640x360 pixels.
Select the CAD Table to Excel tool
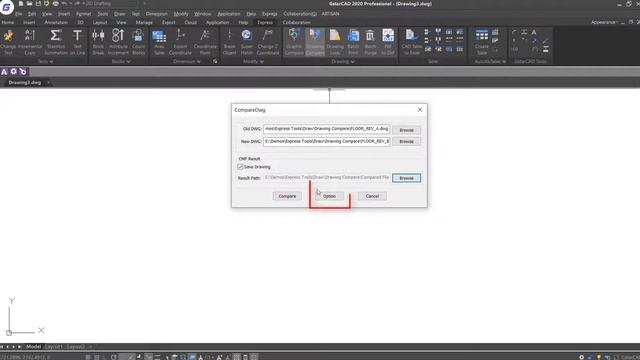tap(411, 42)
